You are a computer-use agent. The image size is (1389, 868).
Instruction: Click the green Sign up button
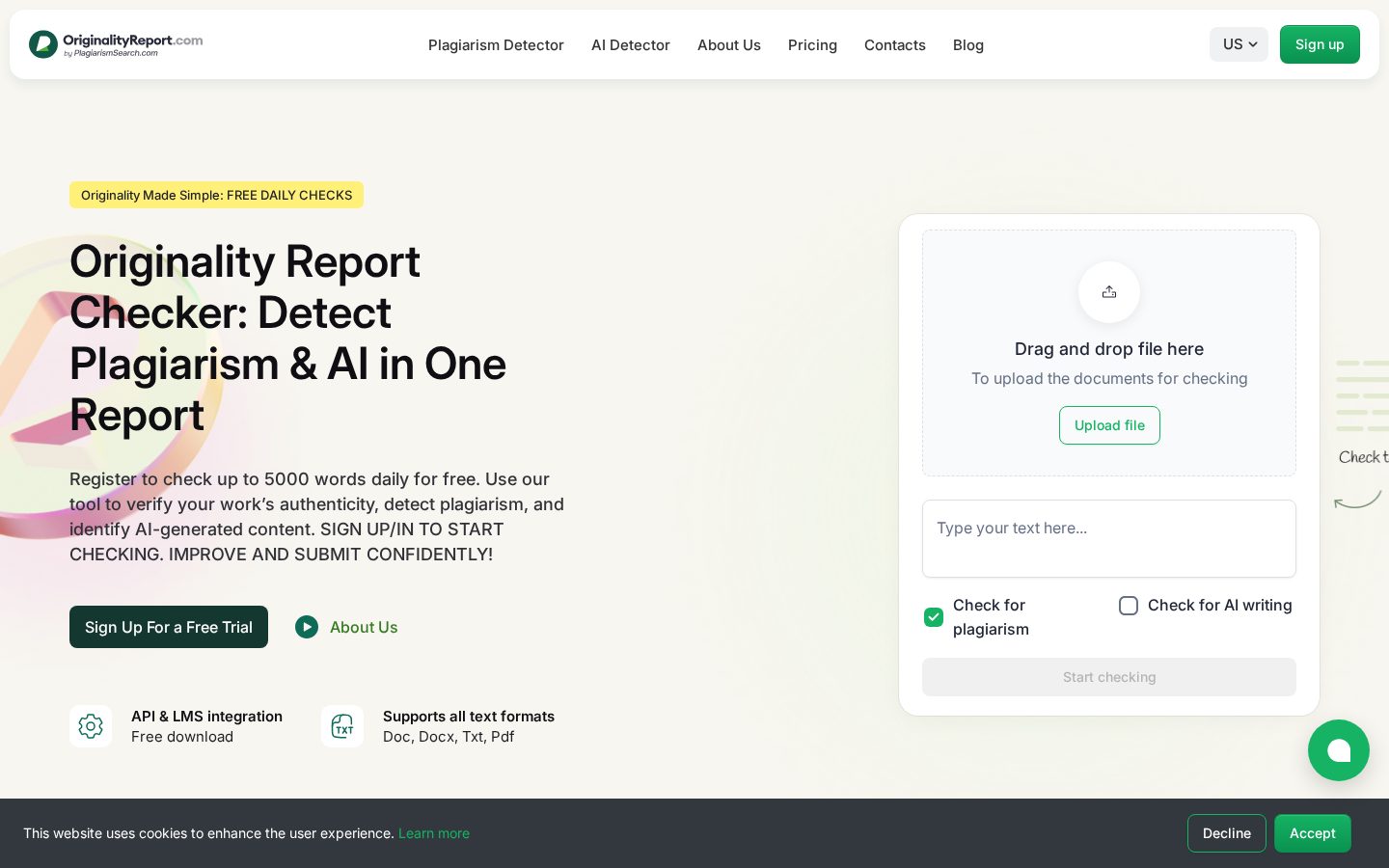pyautogui.click(x=1320, y=44)
